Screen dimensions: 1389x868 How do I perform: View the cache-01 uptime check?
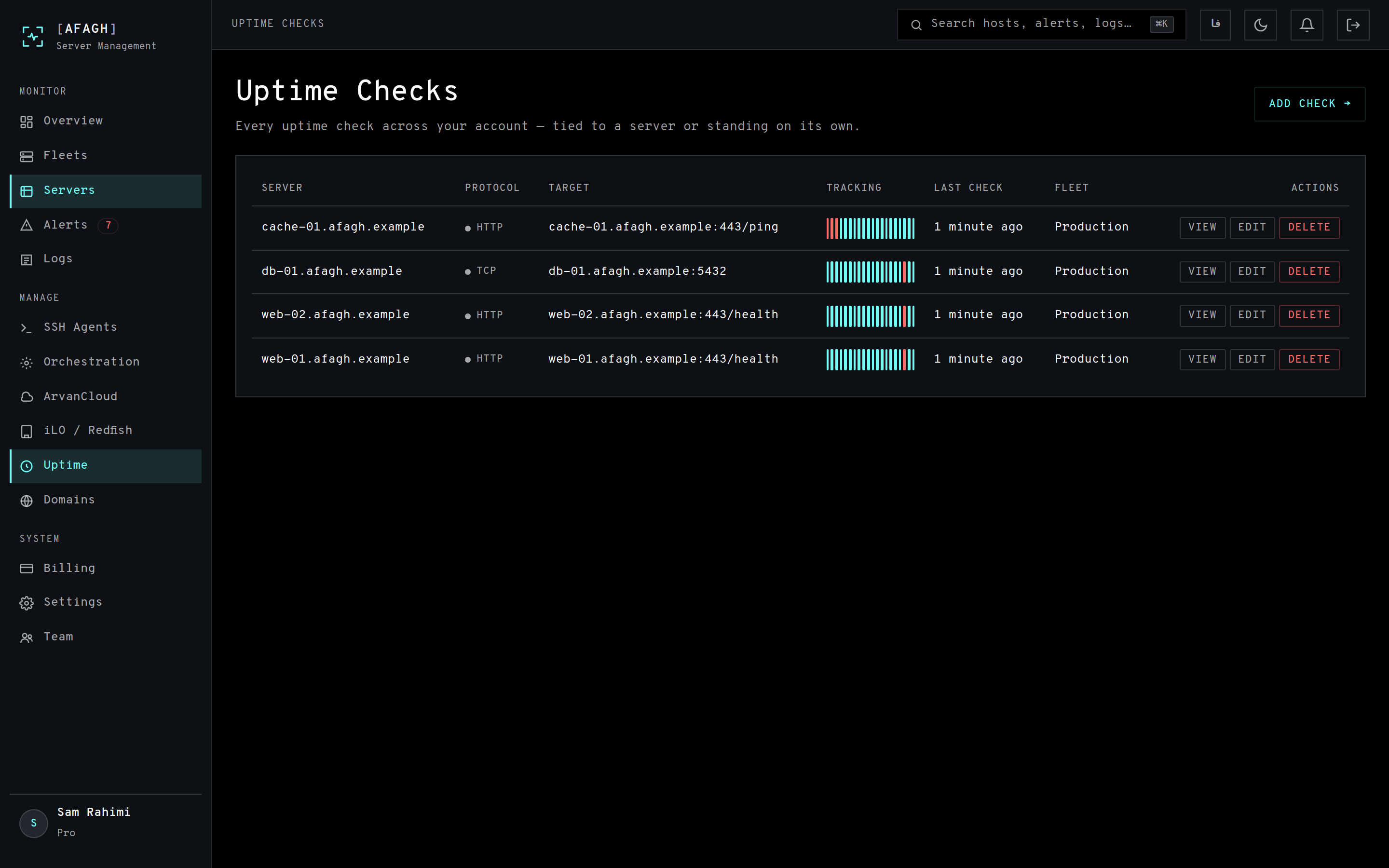pos(1202,227)
